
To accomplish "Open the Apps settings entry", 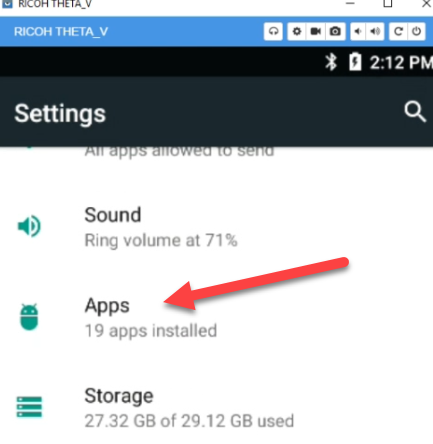I will click(x=216, y=318).
